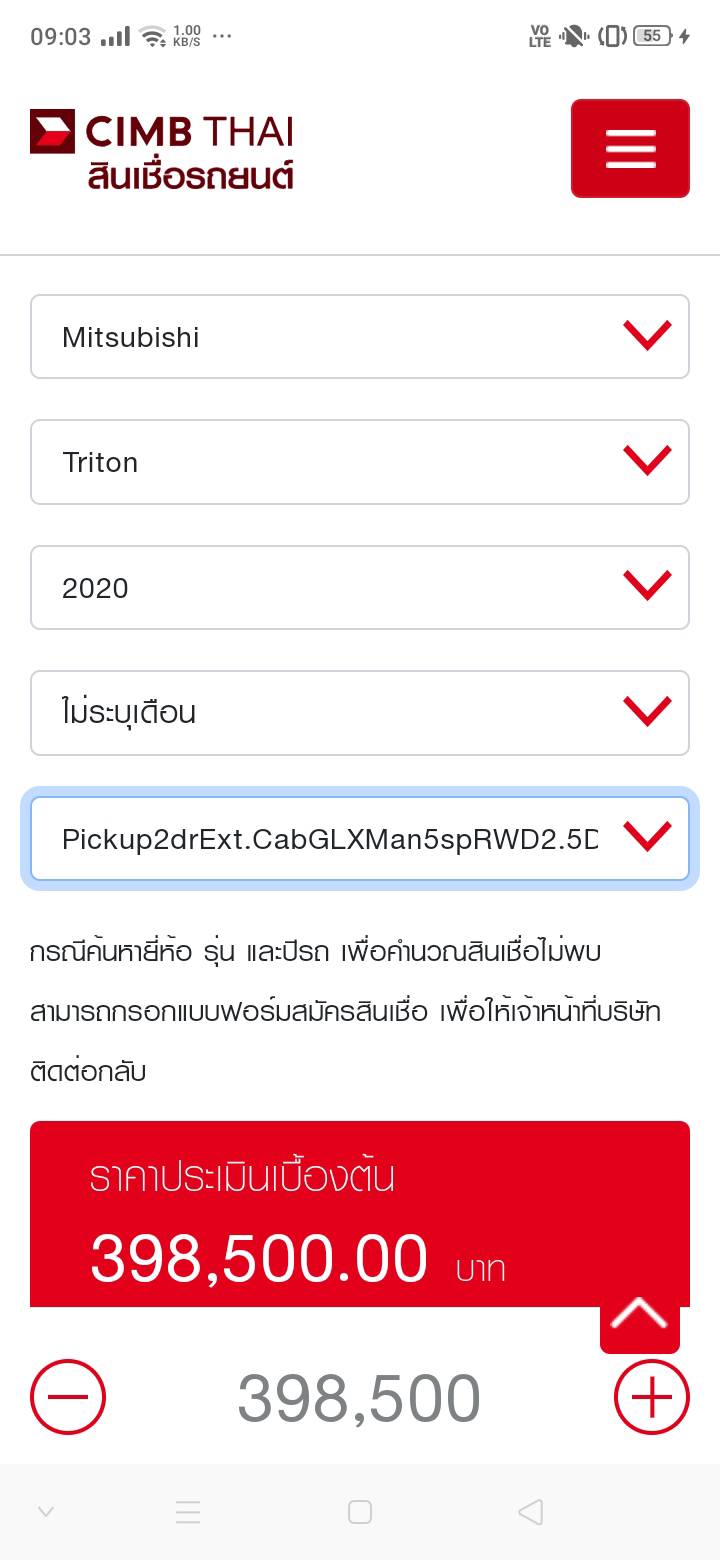Open the ไม่ระบุเดือน month dropdown
This screenshot has width=720, height=1560.
360,713
